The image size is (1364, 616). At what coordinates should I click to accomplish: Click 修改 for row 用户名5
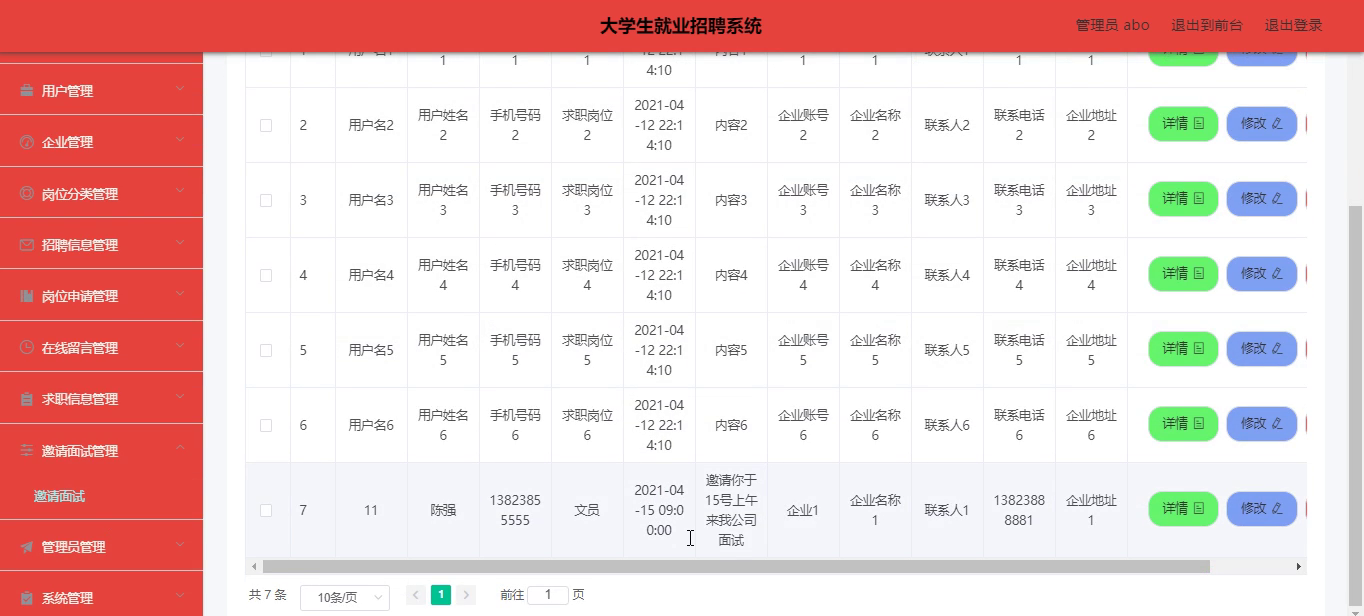[1261, 349]
